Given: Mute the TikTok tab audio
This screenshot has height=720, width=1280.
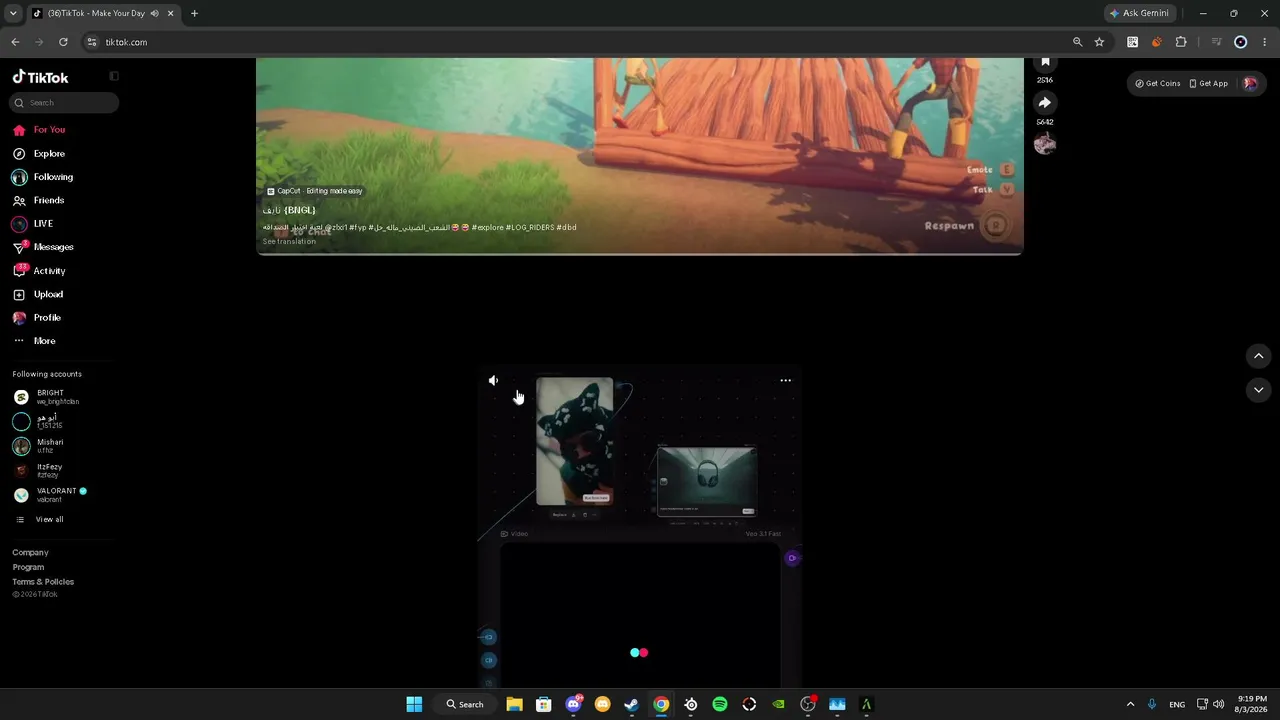Looking at the screenshot, I should click(x=155, y=14).
